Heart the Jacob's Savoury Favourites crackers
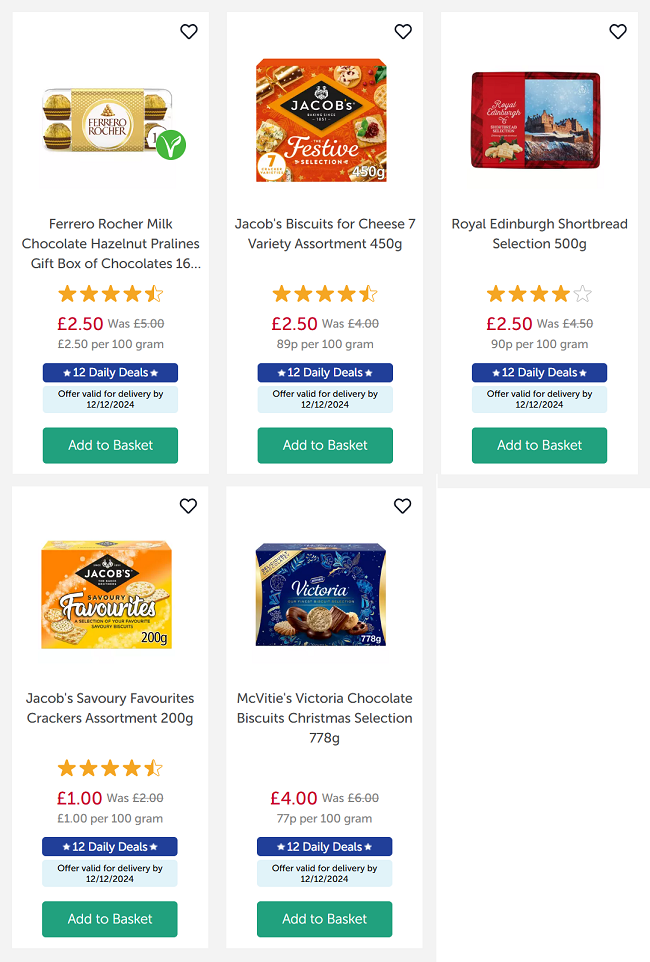The width and height of the screenshot is (650, 962). [188, 506]
